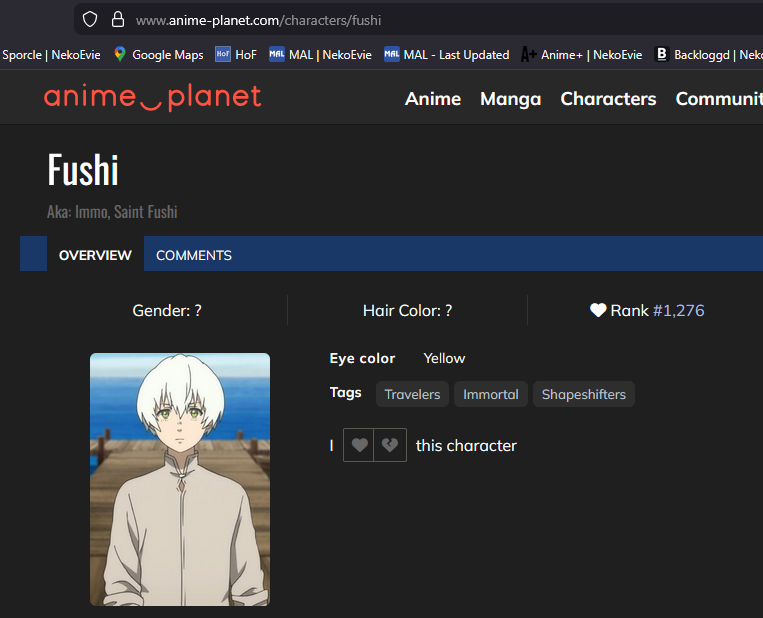Image resolution: width=763 pixels, height=618 pixels.
Task: Open the Google Maps bookmark icon
Action: (120, 54)
